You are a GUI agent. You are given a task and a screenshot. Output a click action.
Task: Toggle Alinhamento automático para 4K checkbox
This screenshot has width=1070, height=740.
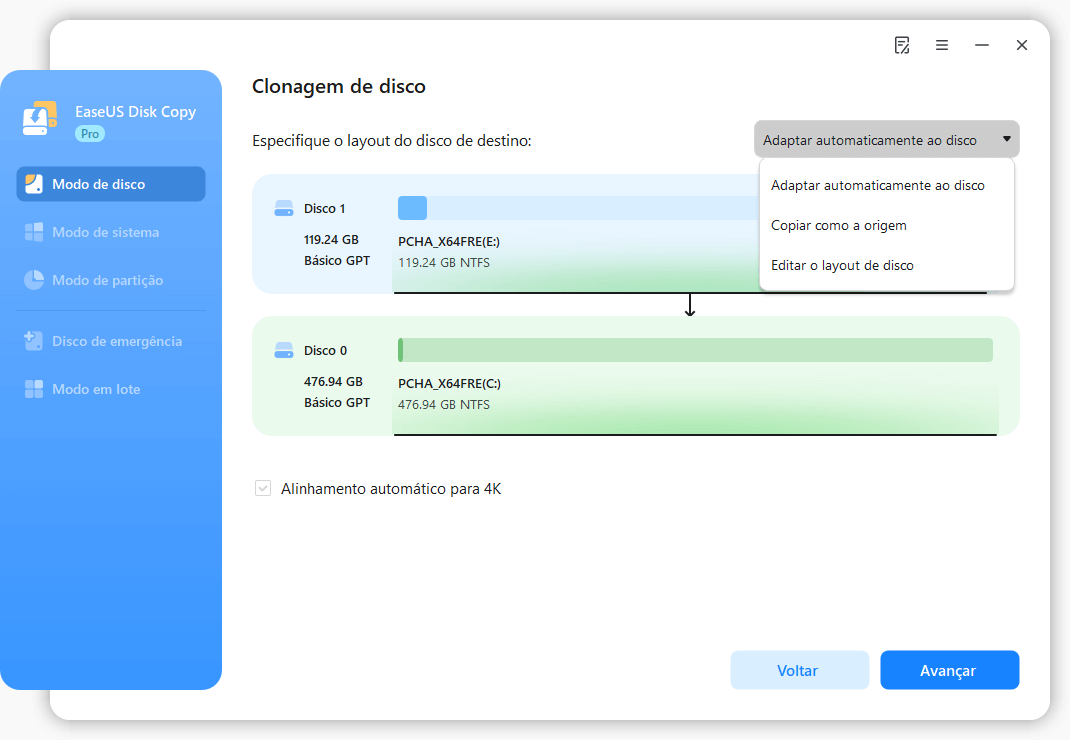[x=263, y=489]
